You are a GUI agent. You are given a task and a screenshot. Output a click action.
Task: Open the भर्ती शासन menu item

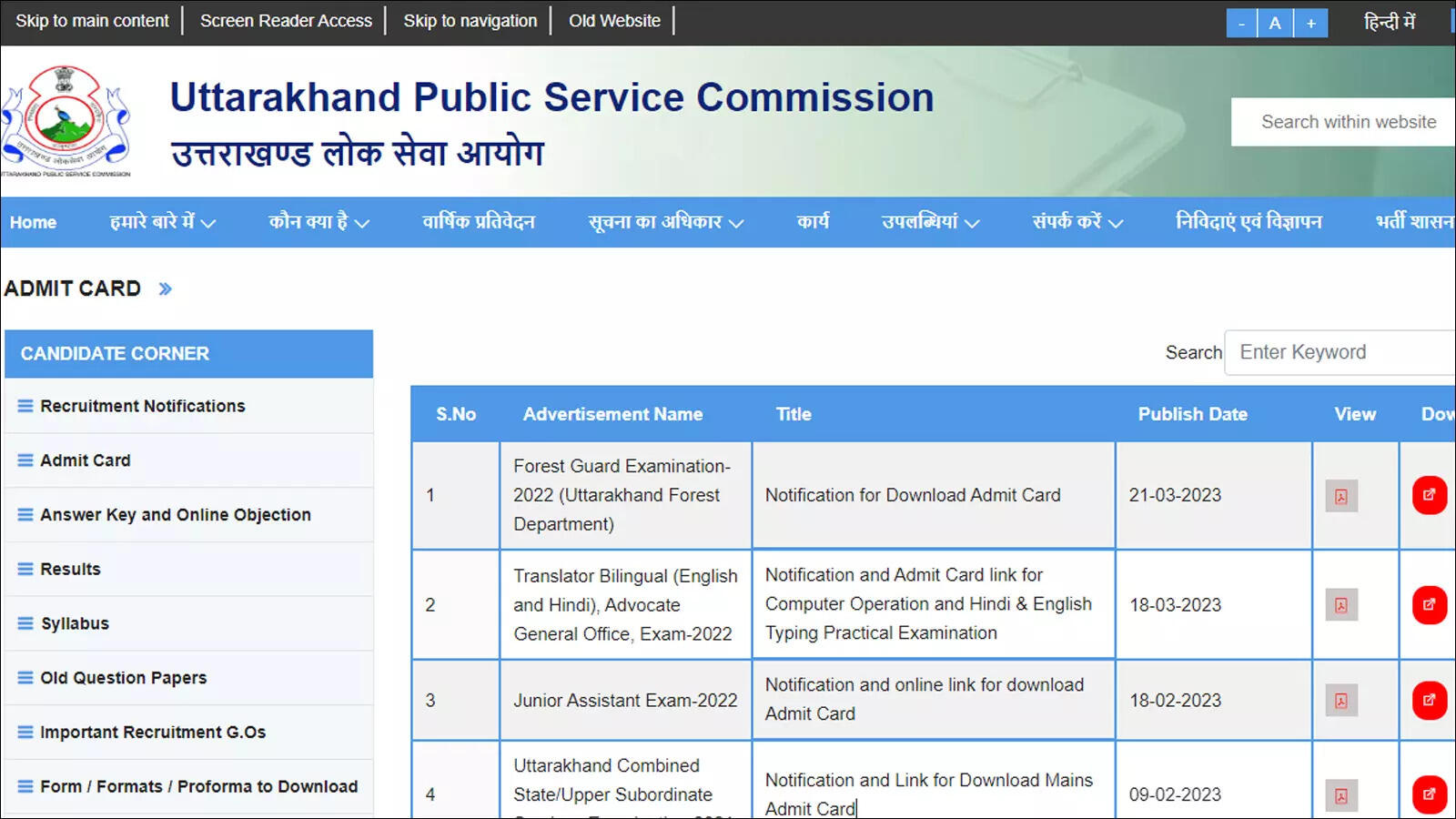(x=1415, y=222)
